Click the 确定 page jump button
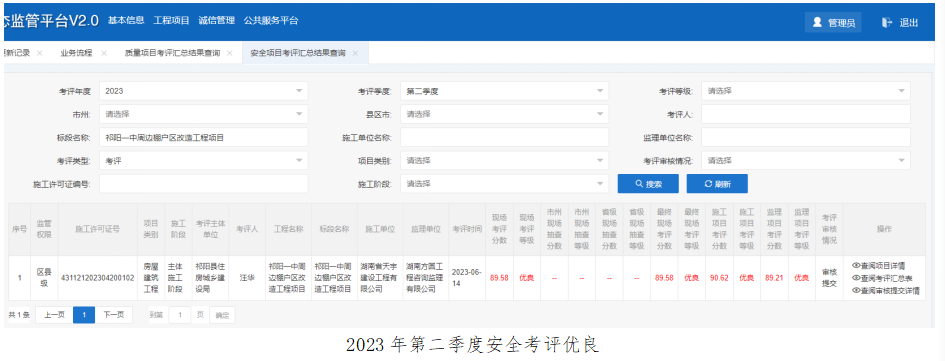945x361 pixels. pos(222,315)
